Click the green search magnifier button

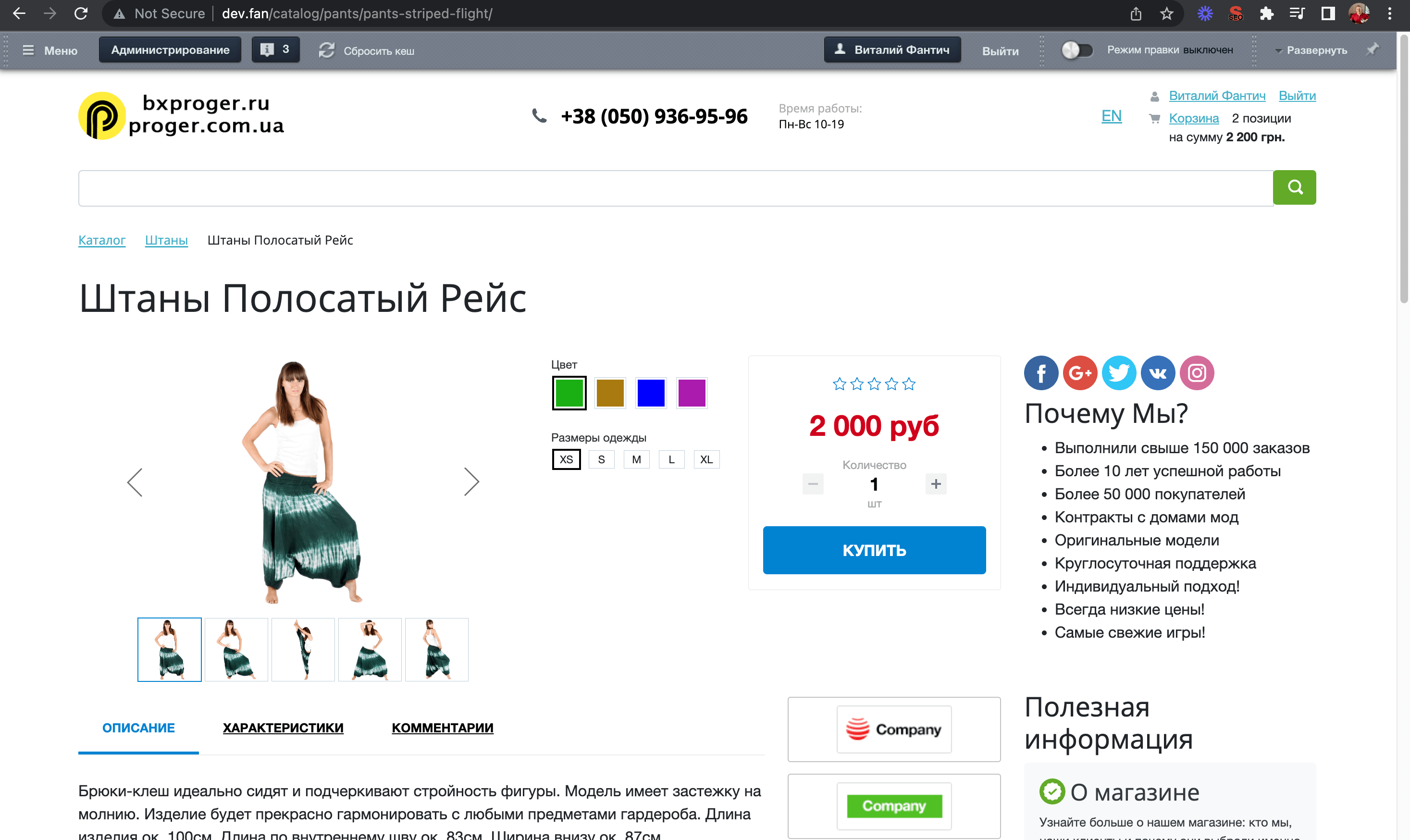point(1294,187)
